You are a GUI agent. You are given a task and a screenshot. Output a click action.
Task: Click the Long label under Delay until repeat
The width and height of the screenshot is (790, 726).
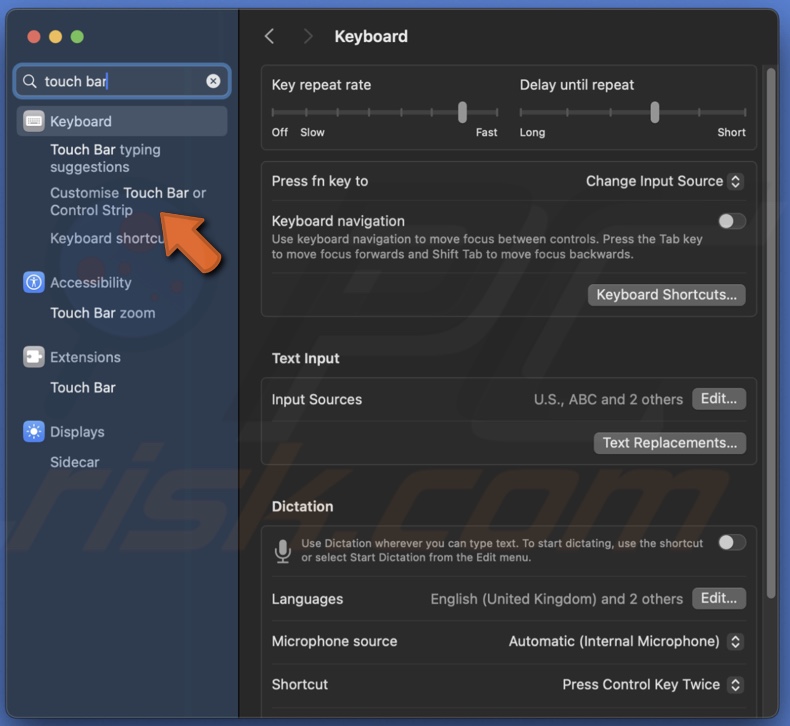coord(532,133)
